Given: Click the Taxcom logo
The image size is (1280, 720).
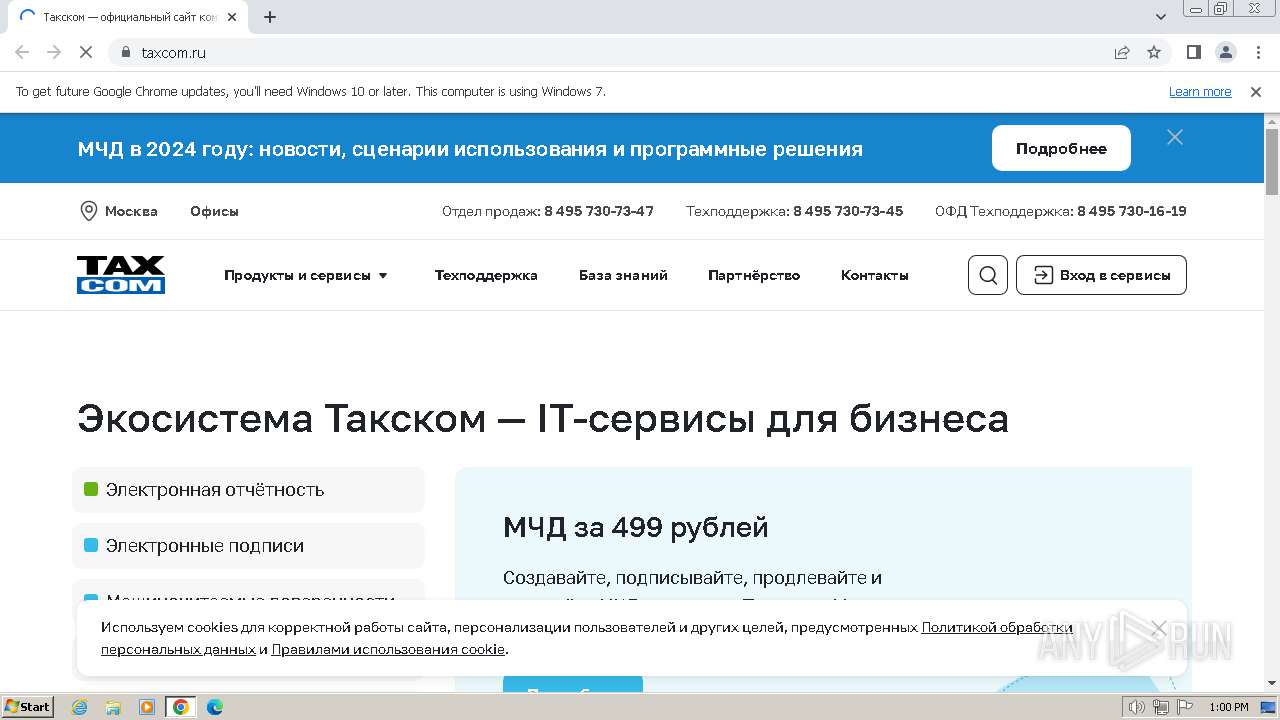Looking at the screenshot, I should [x=121, y=275].
